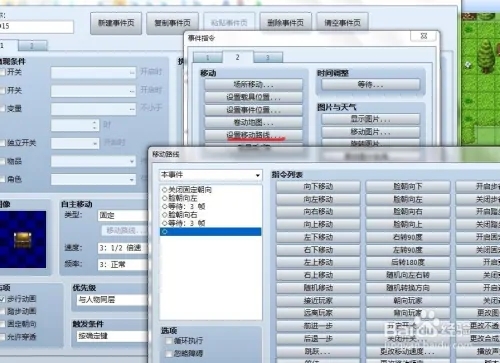Click the event name field showing 15

point(36,27)
